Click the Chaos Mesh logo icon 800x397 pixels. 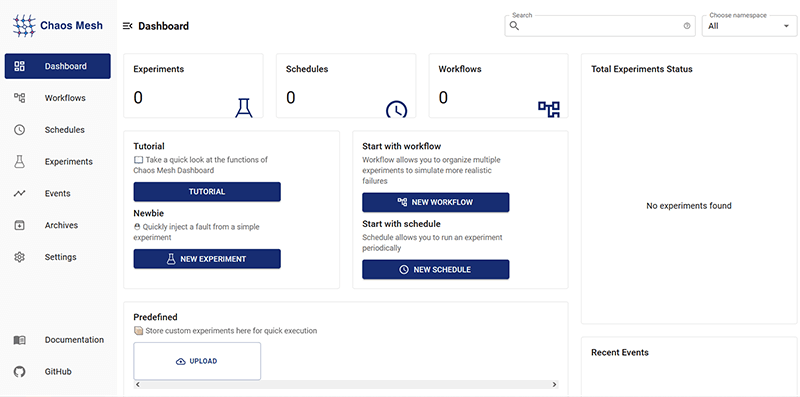pos(24,26)
